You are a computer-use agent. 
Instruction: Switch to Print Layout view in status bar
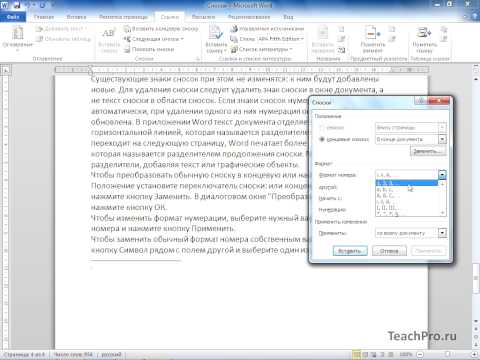[x=356, y=354]
